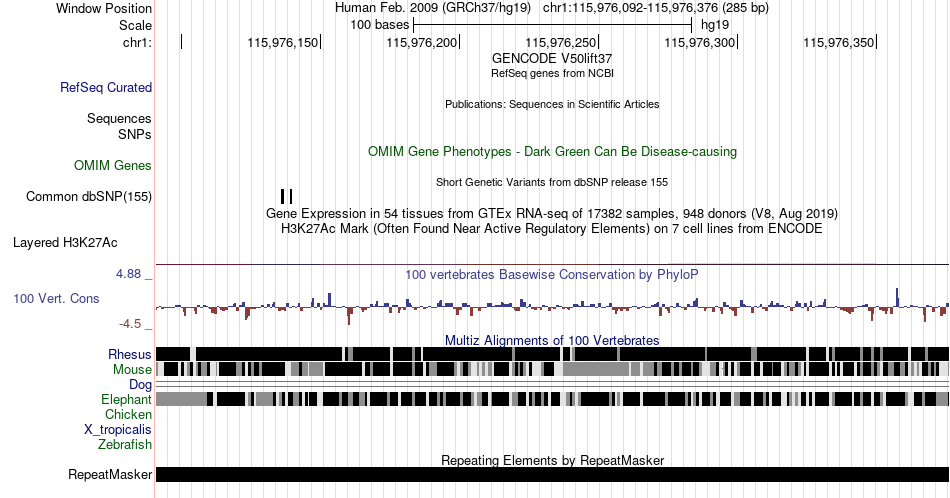This screenshot has width=950, height=498.
Task: Click the second dbSNP variant tick mark
Action: pos(291,196)
